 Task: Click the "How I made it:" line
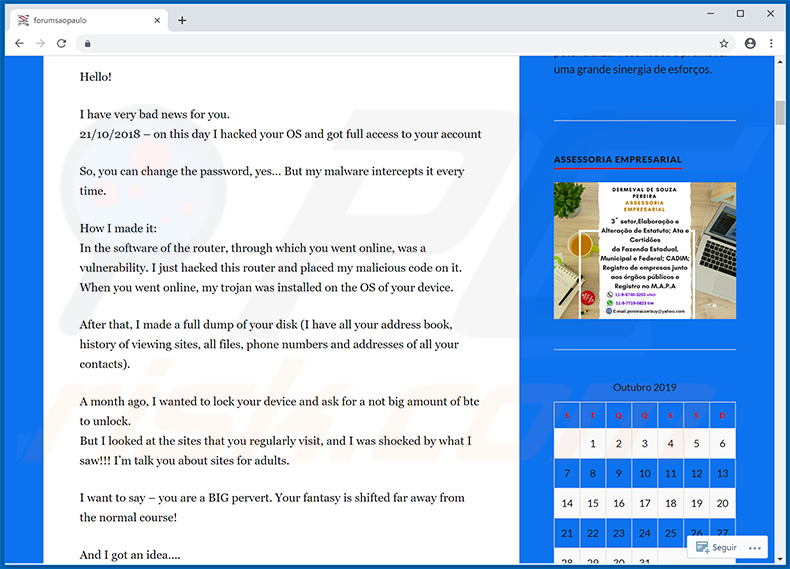118,228
